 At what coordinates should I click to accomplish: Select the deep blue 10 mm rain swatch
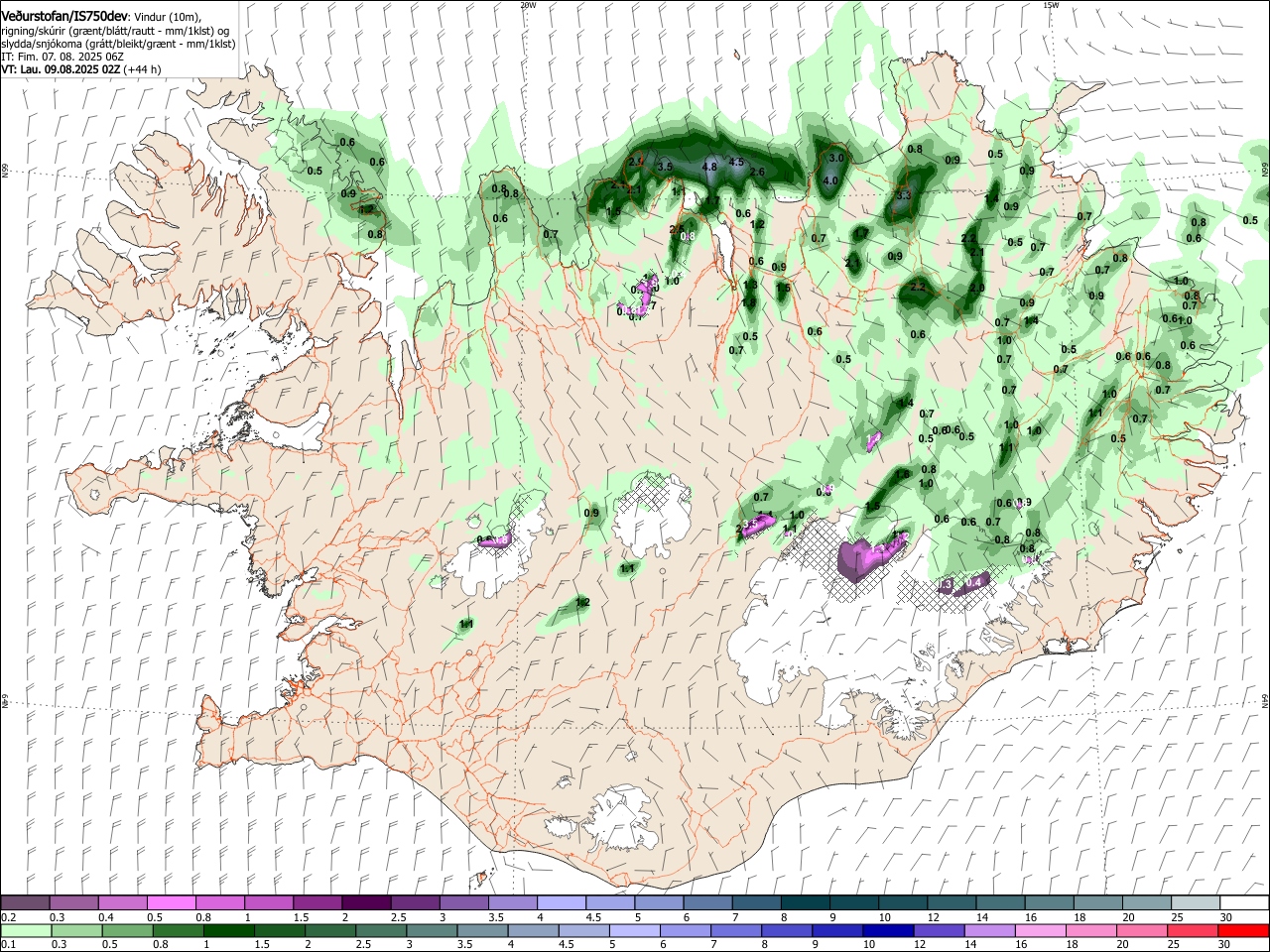pos(889,930)
